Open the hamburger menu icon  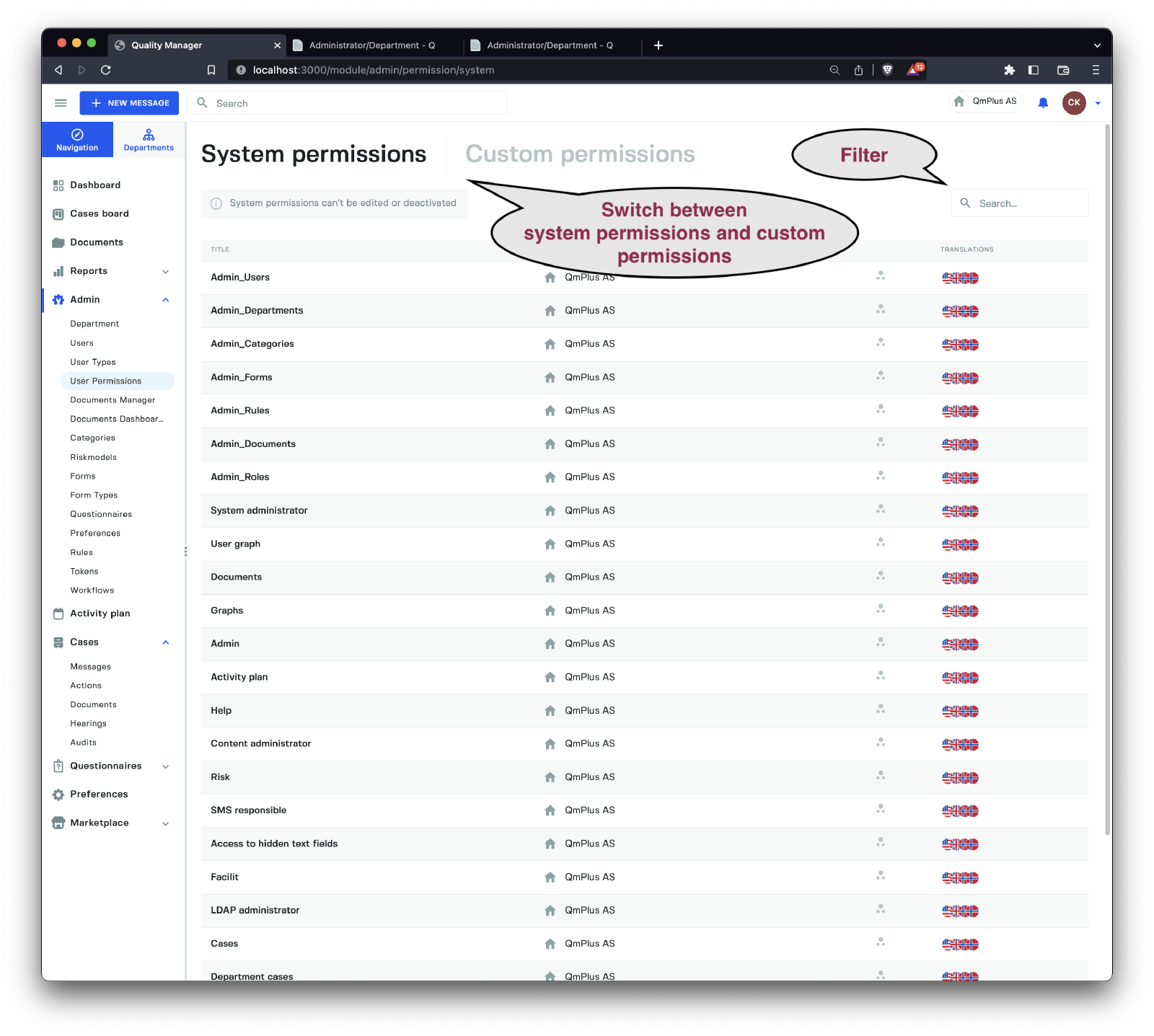pos(61,103)
